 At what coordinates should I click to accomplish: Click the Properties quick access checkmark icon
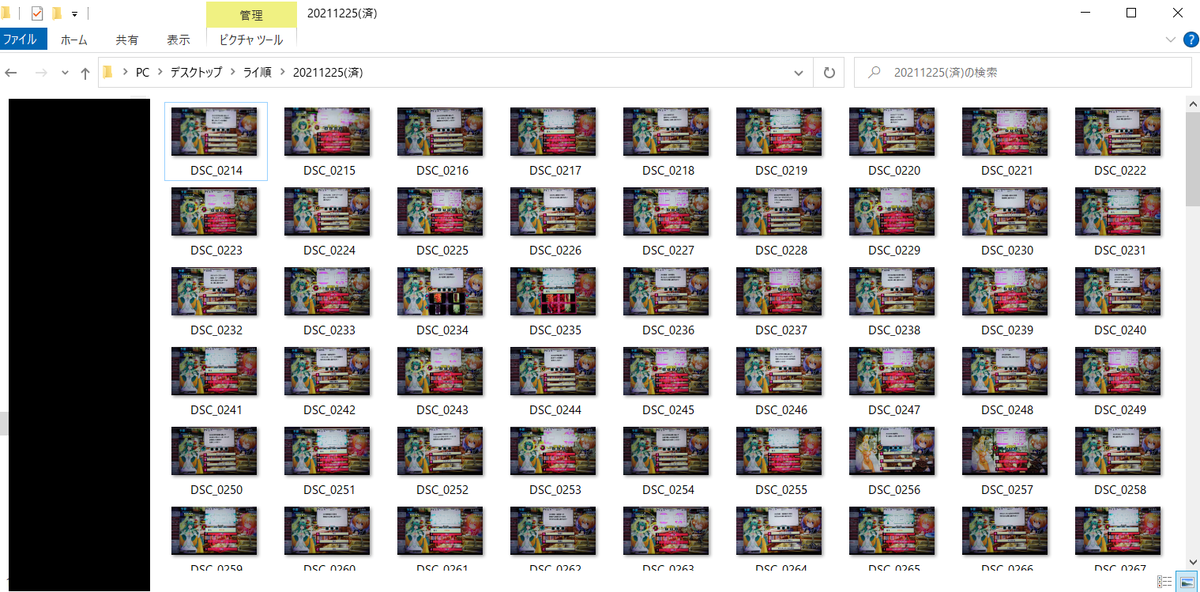(x=37, y=13)
